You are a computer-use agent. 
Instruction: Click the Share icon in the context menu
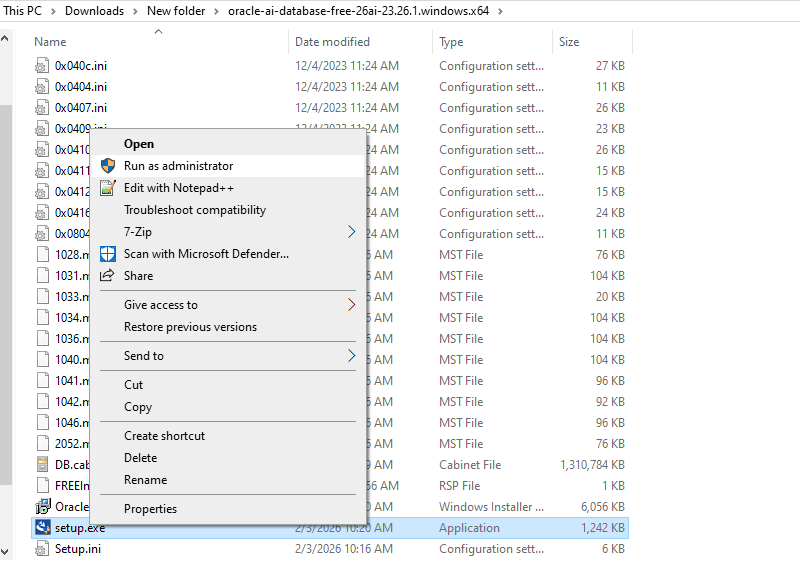[x=107, y=276]
